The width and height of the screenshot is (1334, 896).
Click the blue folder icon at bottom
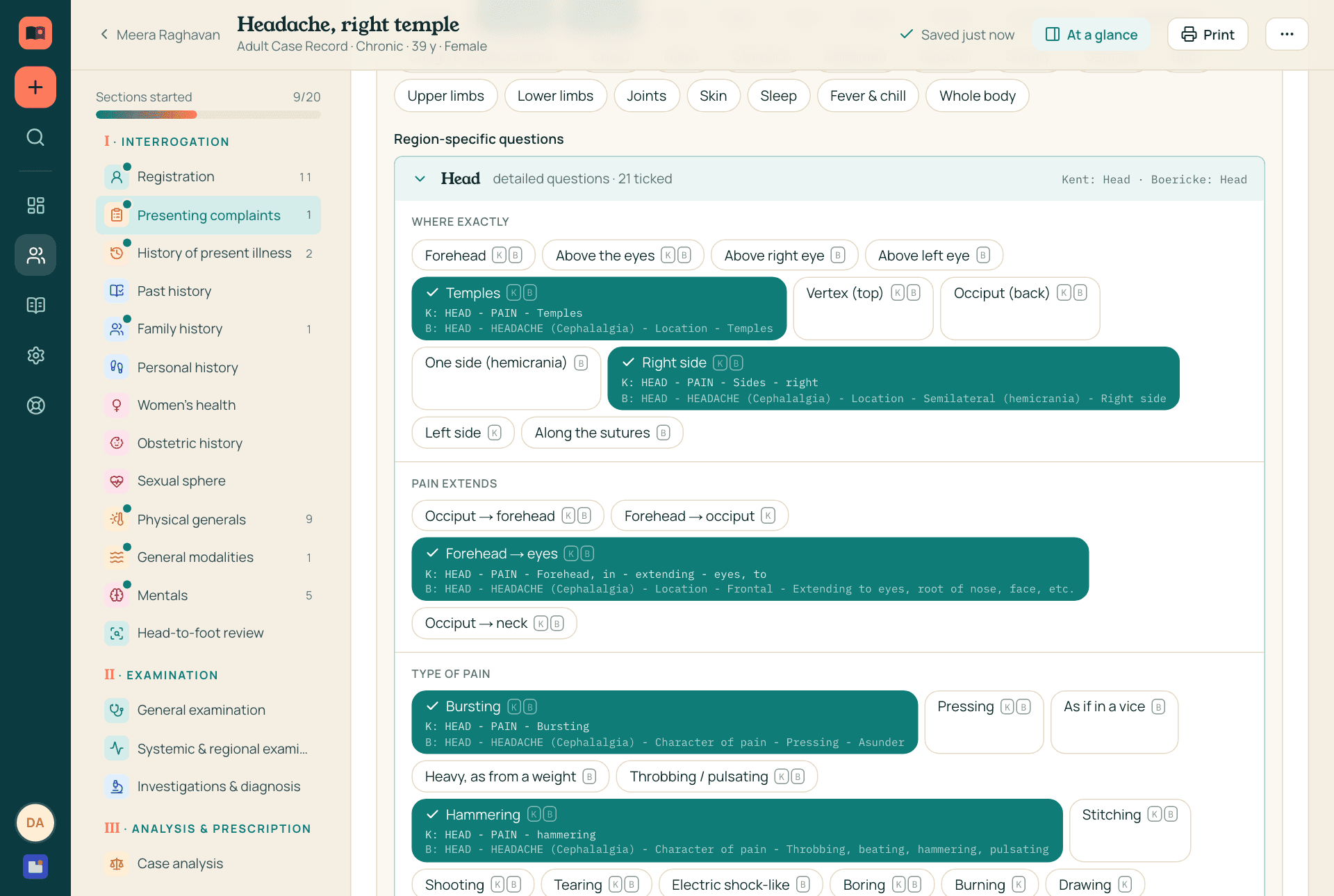[x=35, y=866]
